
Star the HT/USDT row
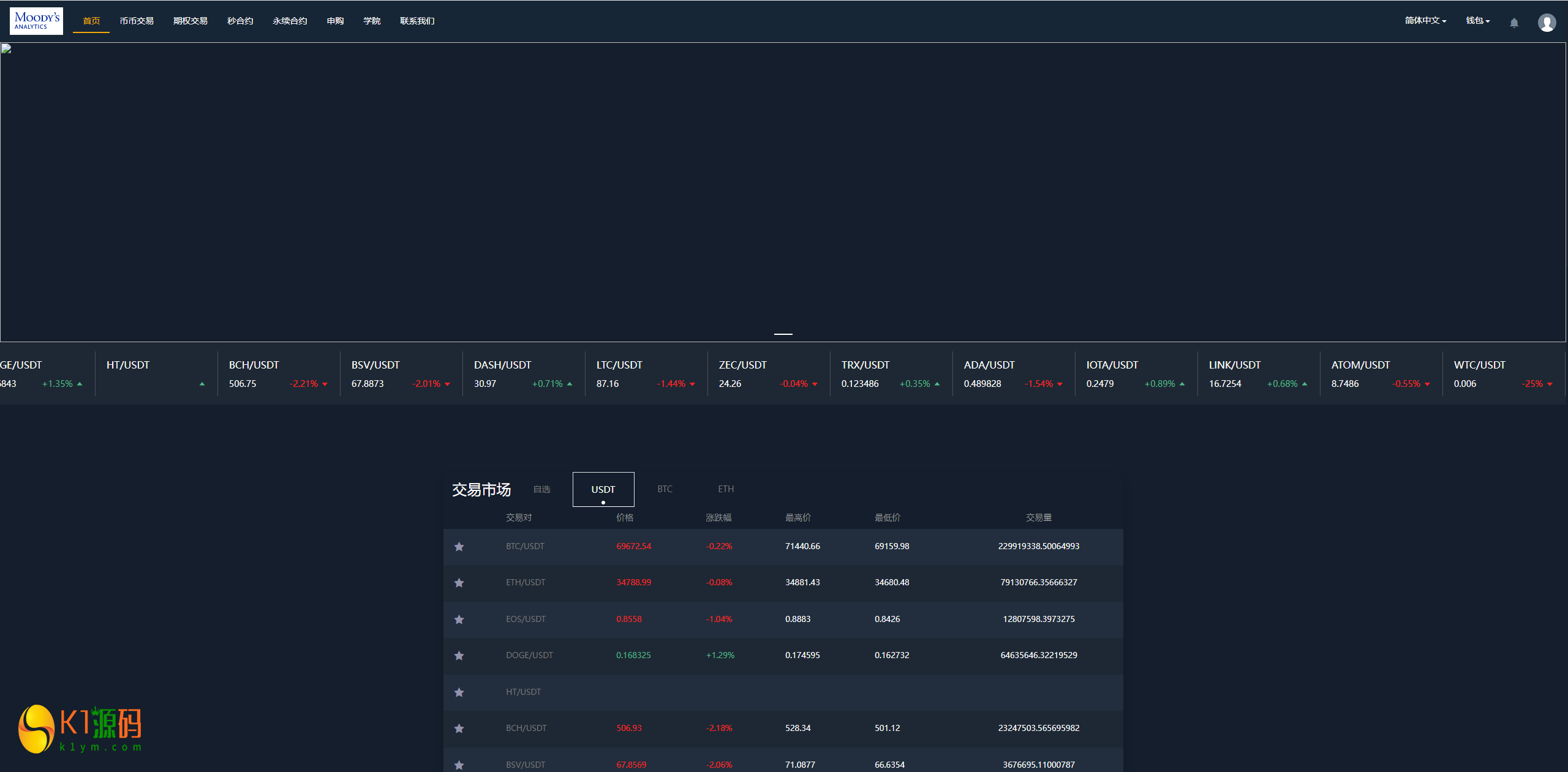click(459, 692)
